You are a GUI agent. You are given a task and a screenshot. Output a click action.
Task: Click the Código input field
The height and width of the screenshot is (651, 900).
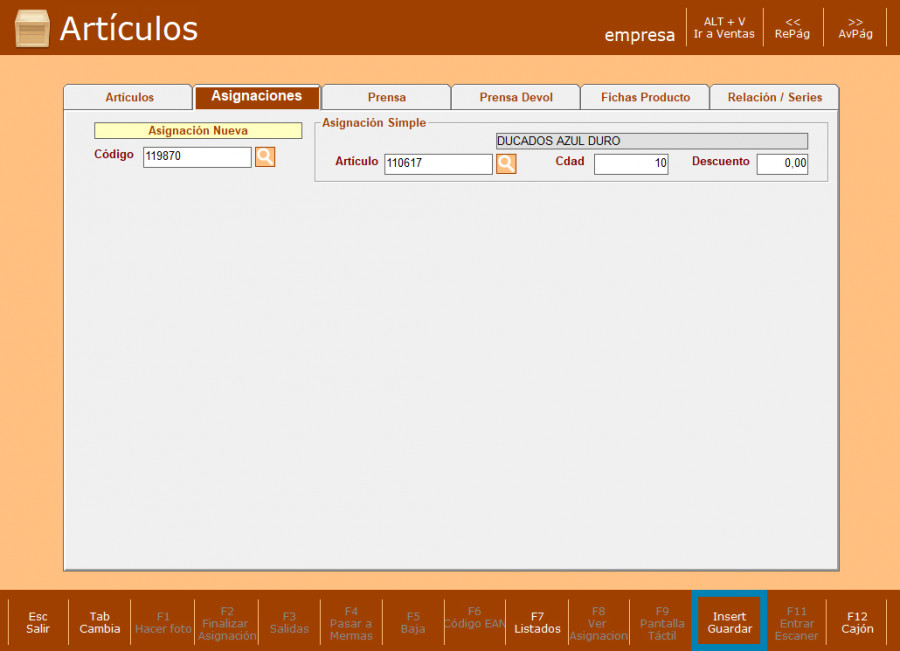pos(197,157)
